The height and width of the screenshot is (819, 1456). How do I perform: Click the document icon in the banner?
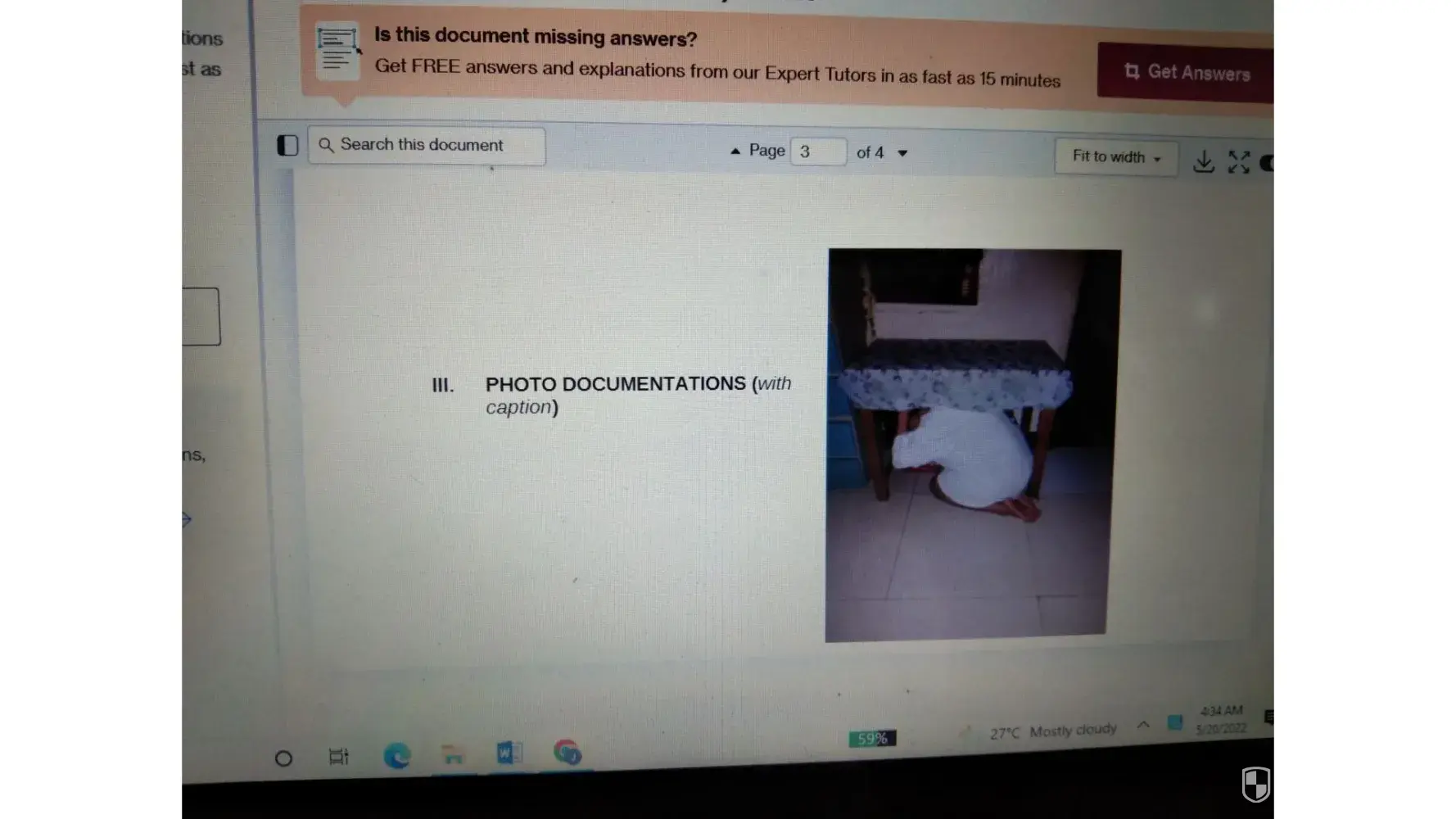click(x=337, y=50)
